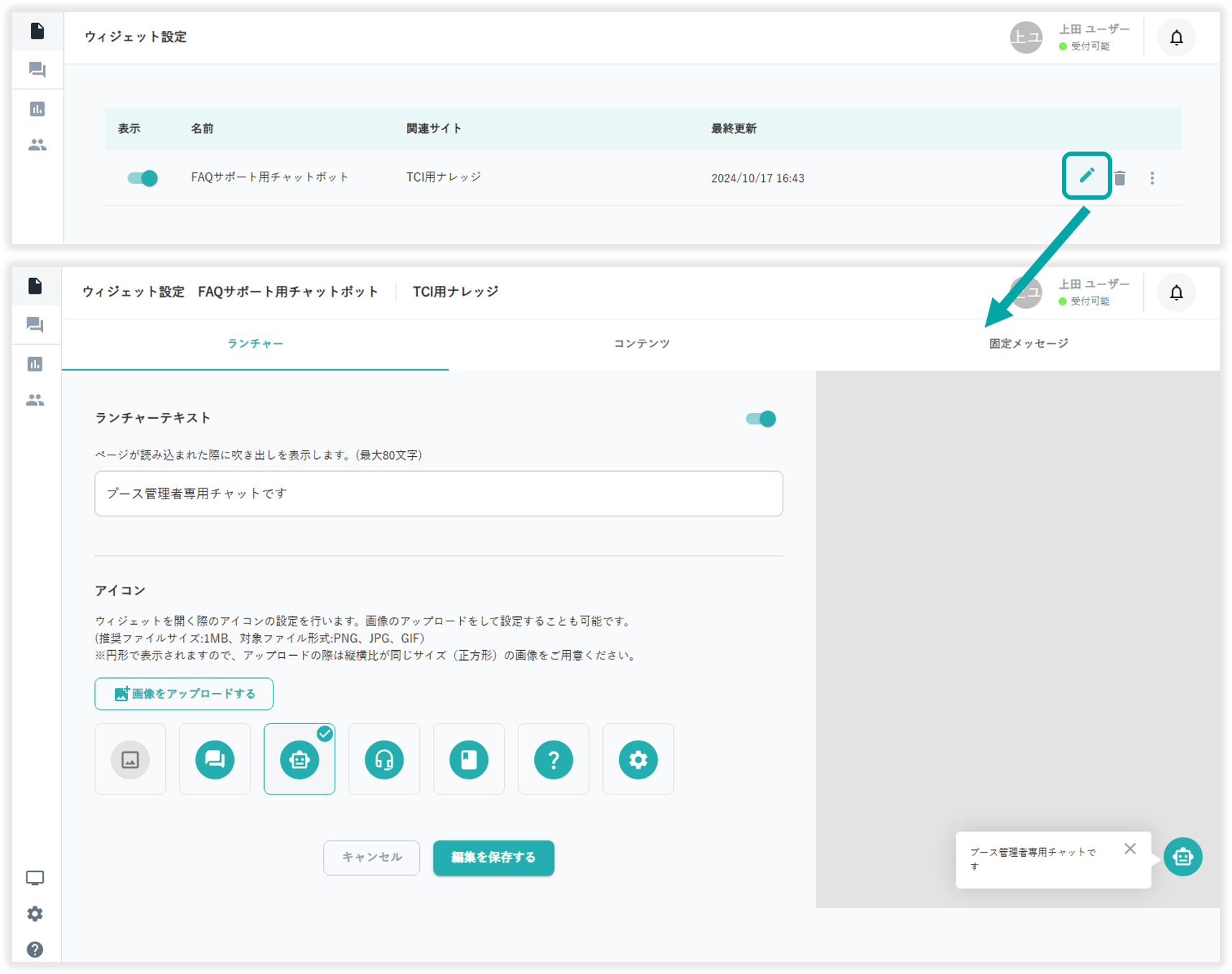Screen dimensions: 1232x974
Task: Open document icon in lower panel sidebar
Action: click(35, 286)
